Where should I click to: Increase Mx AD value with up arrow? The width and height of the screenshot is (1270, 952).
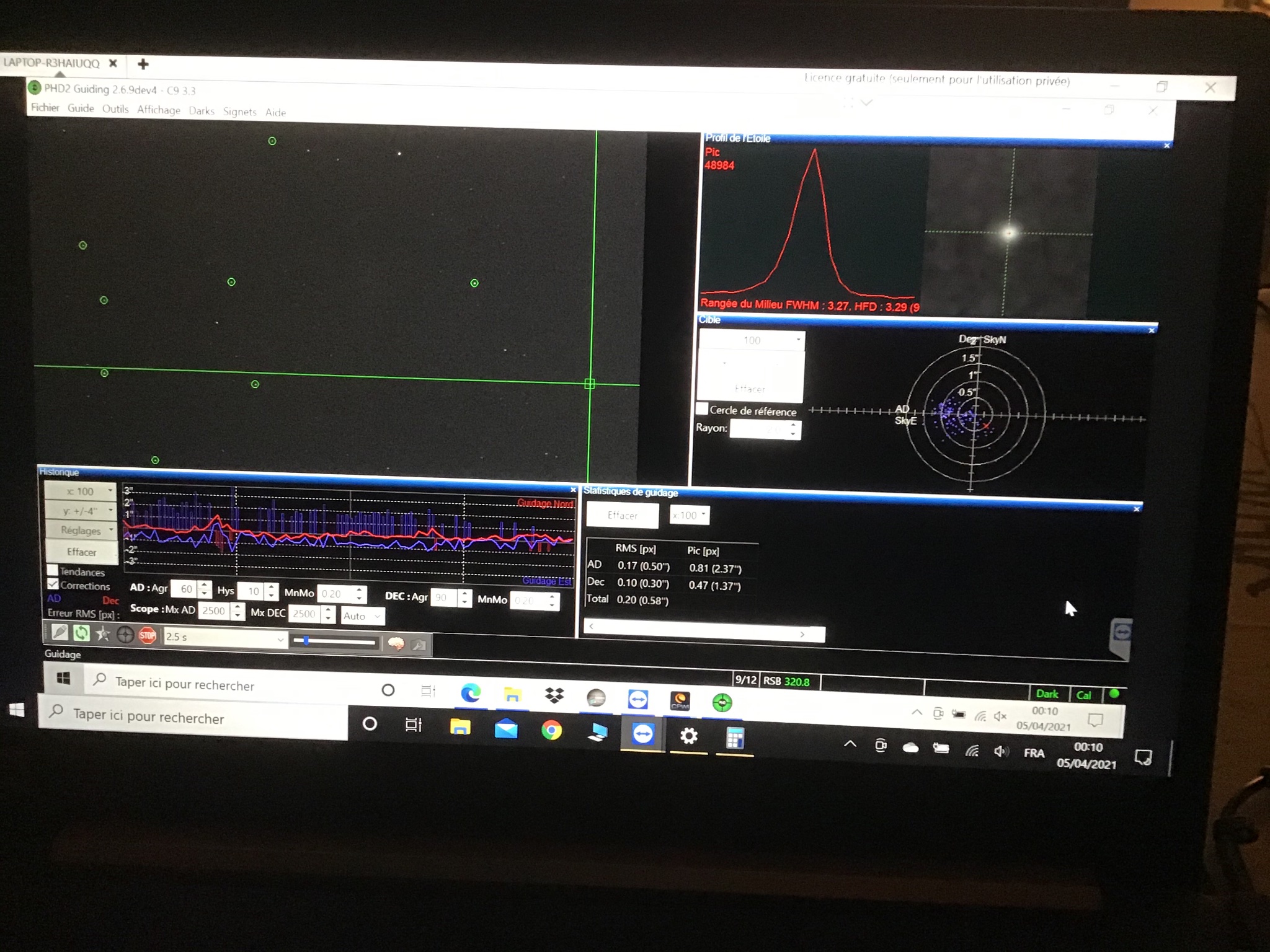[238, 607]
